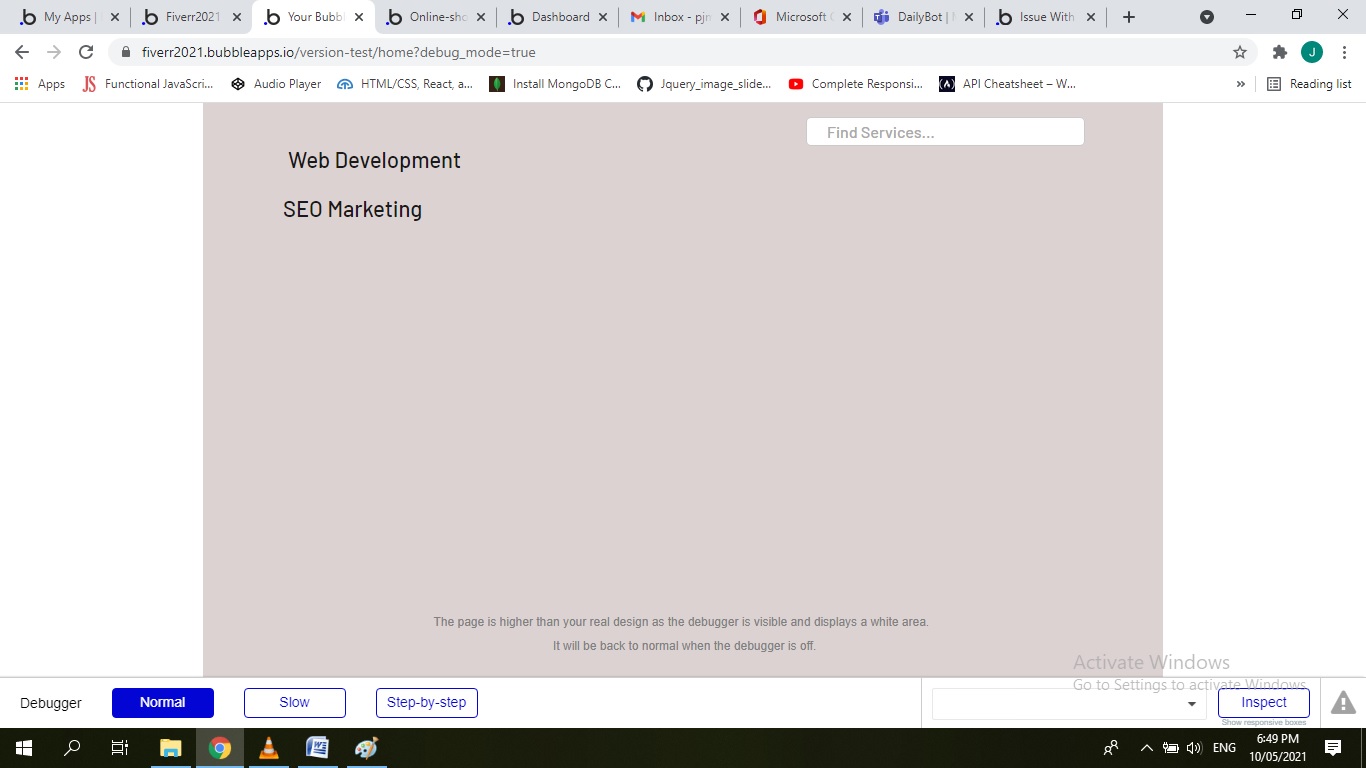Click the ENG language indicator
The height and width of the screenshot is (768, 1366).
(1224, 747)
